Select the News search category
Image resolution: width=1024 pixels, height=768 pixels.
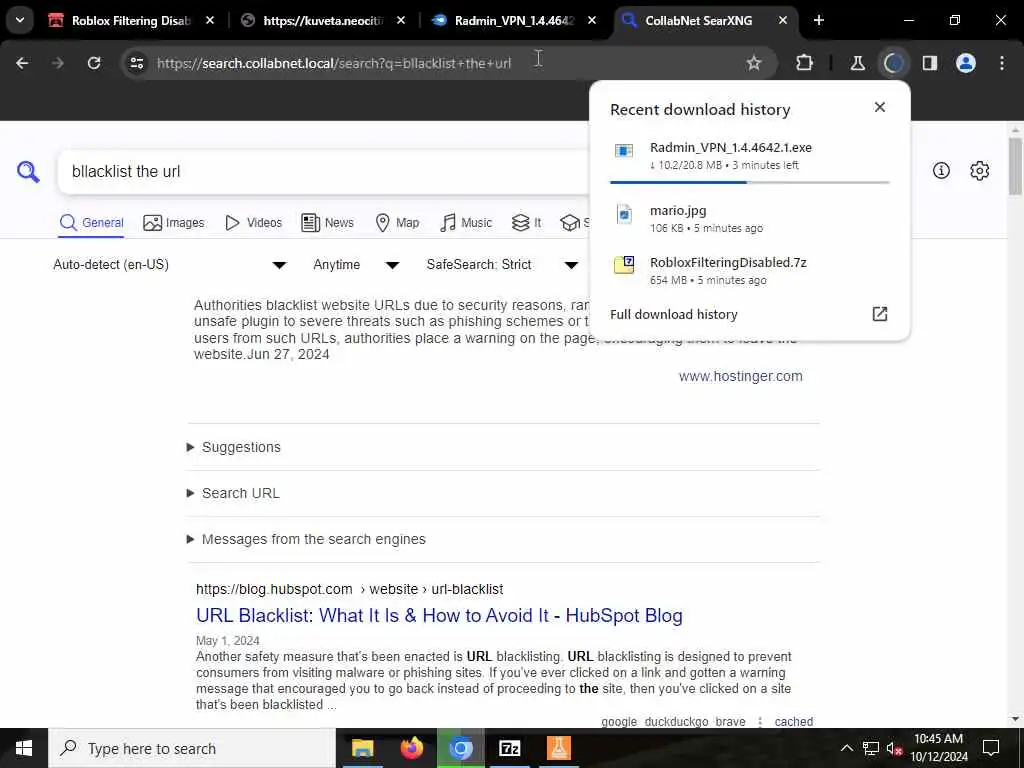click(327, 223)
